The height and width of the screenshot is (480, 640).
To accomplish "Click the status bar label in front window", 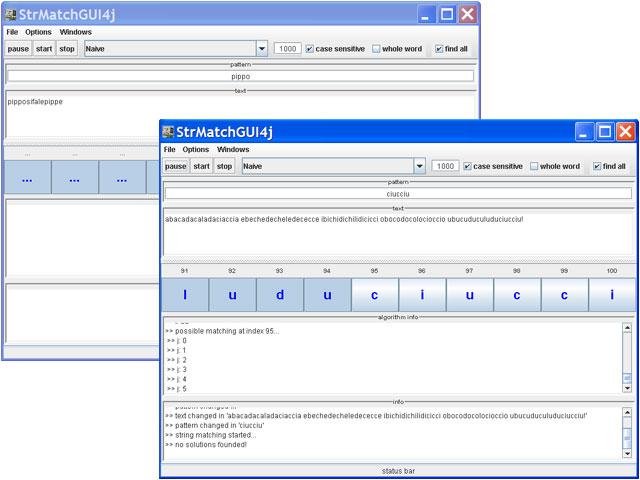I will click(x=398, y=471).
